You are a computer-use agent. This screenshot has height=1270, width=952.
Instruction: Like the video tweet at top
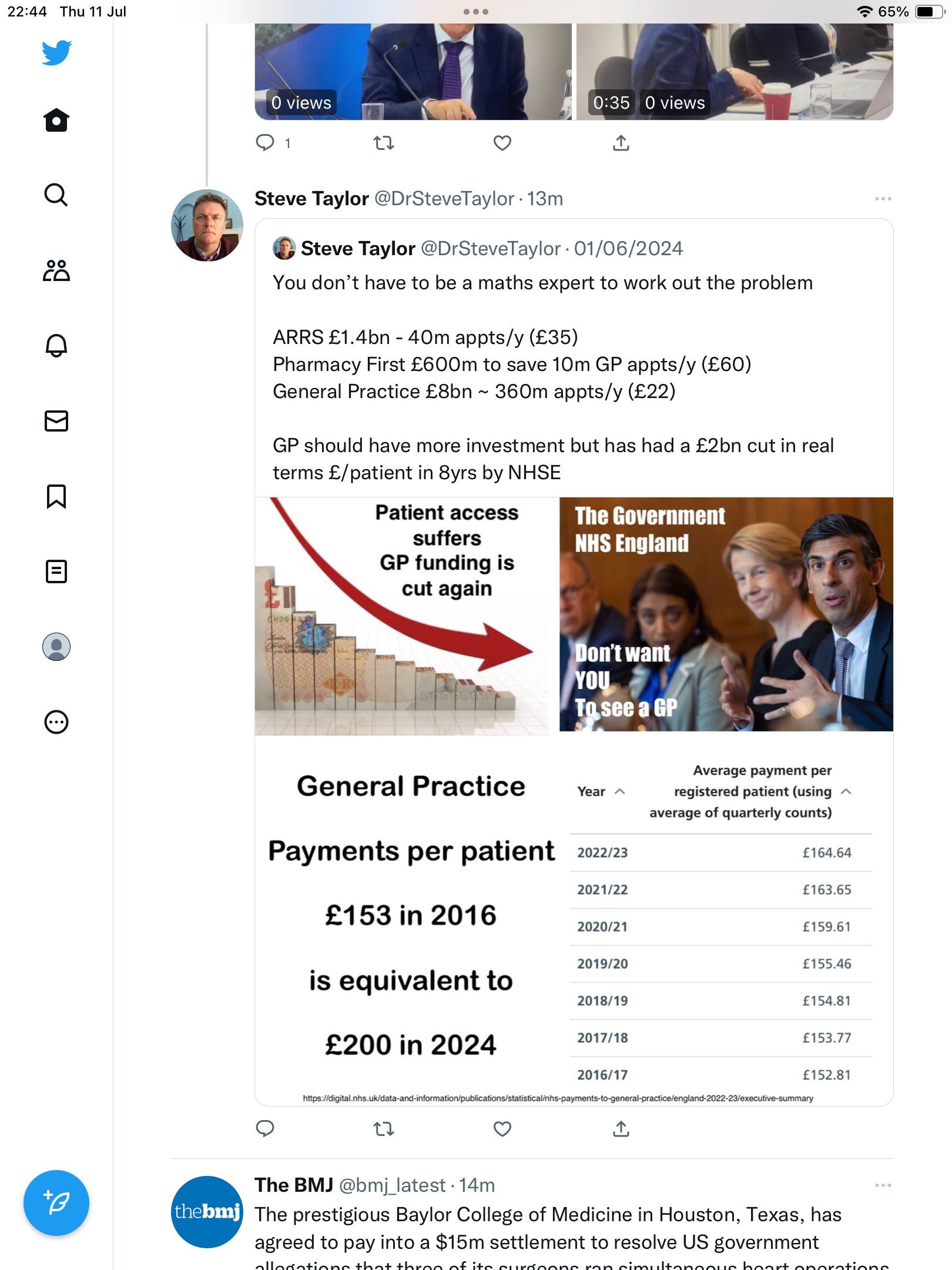(x=502, y=143)
